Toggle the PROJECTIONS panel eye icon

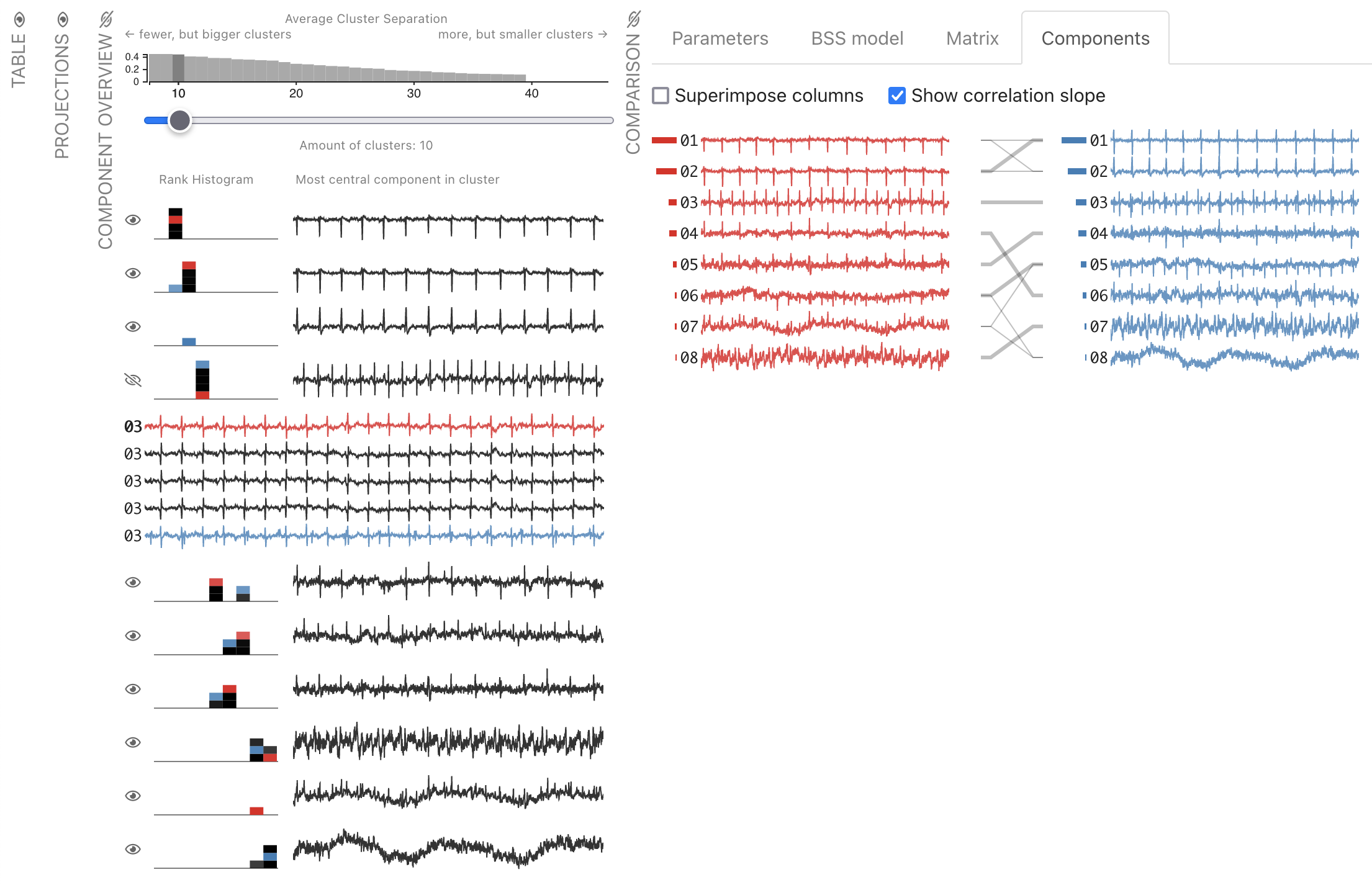coord(63,20)
